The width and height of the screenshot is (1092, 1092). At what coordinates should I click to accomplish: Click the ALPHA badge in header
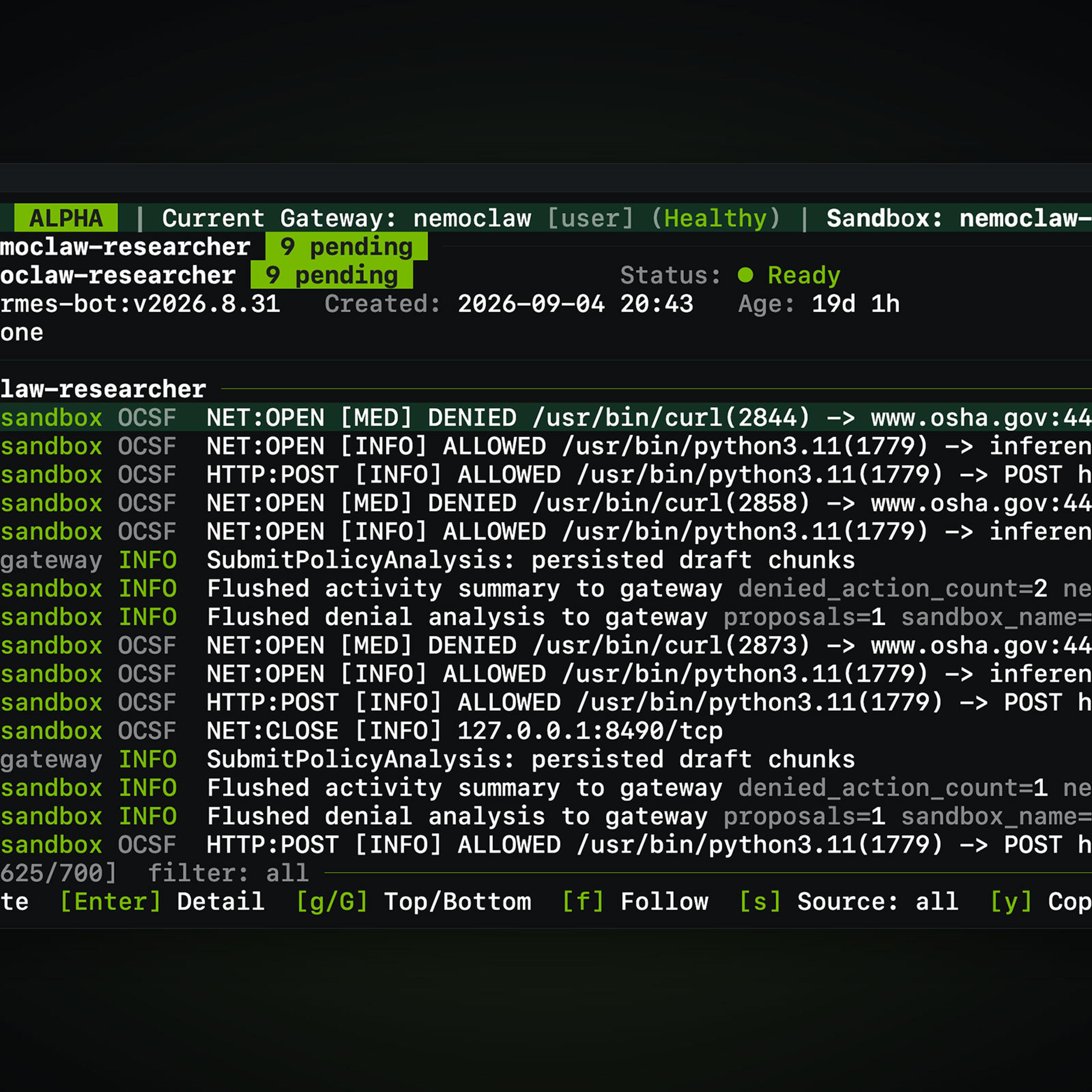click(x=66, y=218)
